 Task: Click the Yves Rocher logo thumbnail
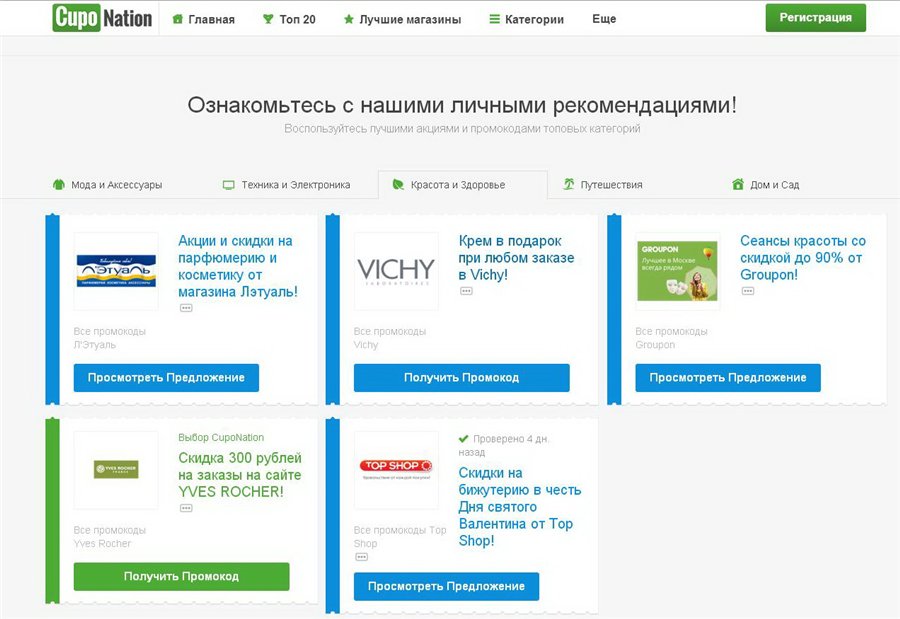click(x=115, y=469)
